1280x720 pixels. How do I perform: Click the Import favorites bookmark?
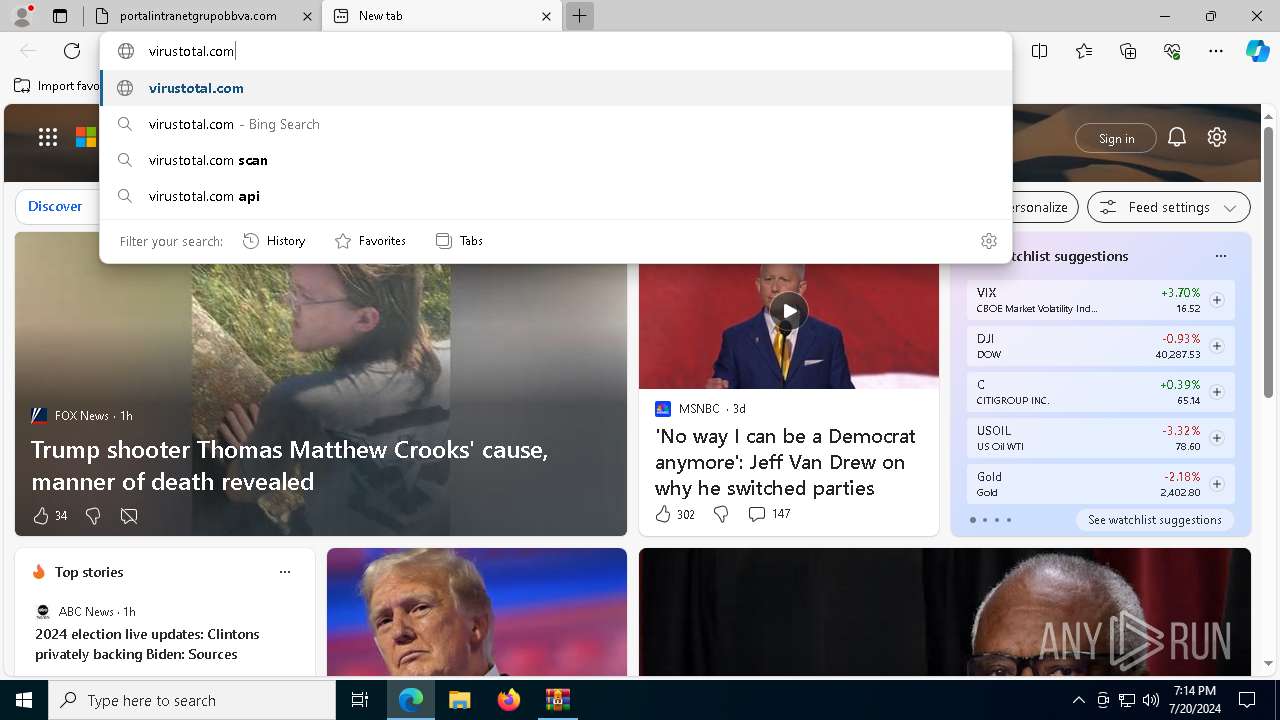[56, 86]
